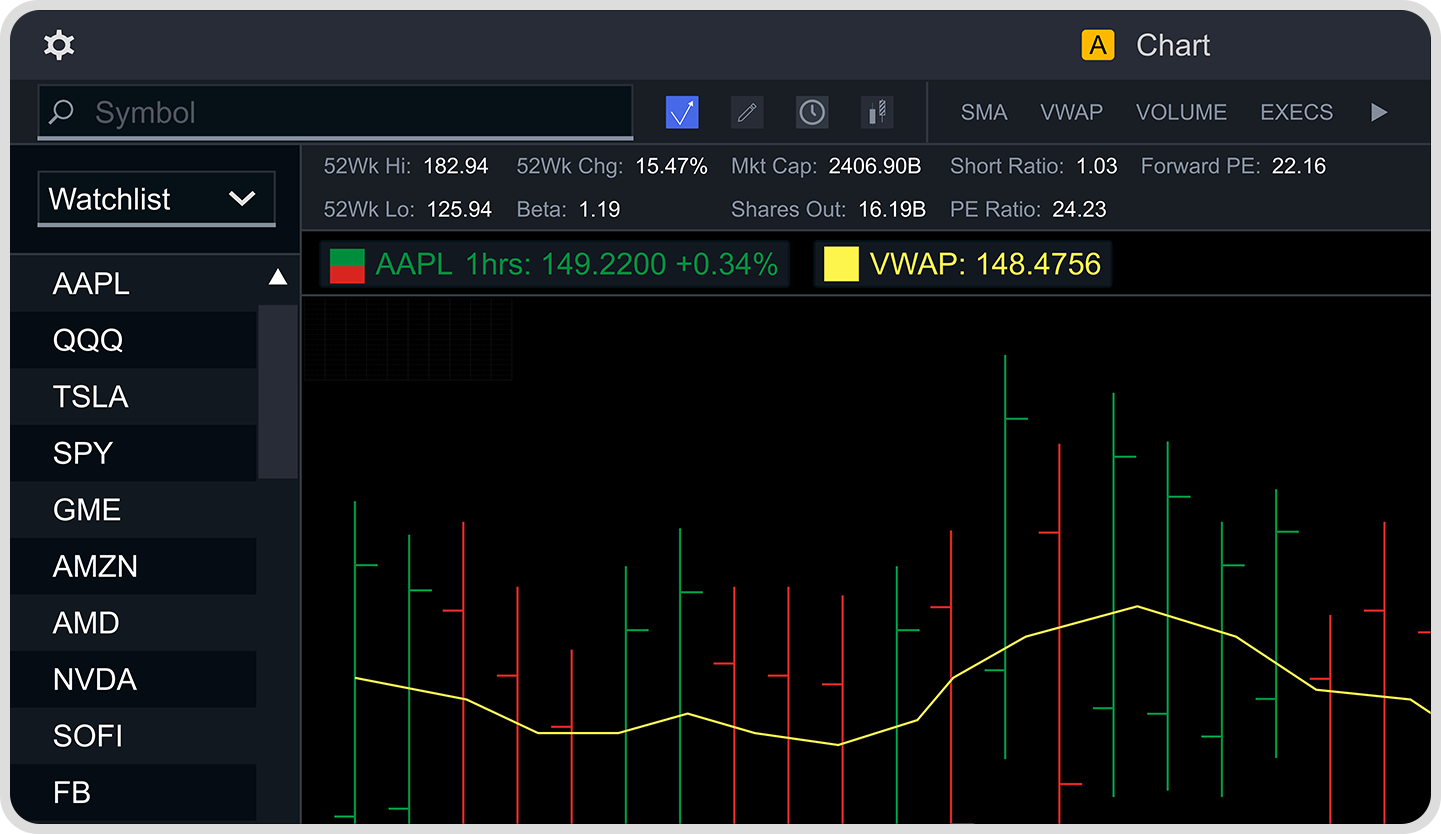The image size is (1441, 834).
Task: Toggle the VWAP indicator overlay
Action: tap(1071, 112)
